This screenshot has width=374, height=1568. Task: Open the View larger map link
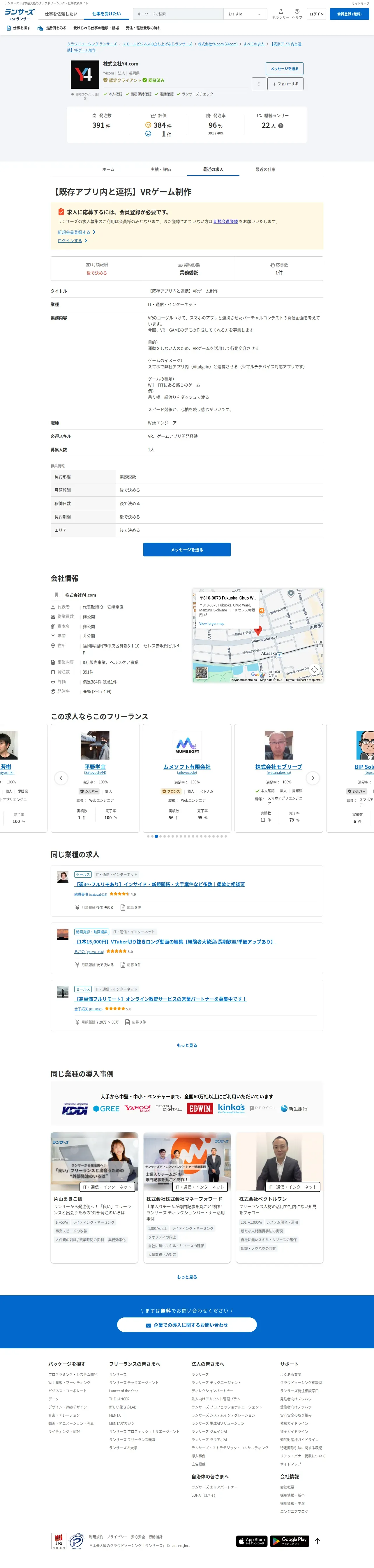[211, 623]
